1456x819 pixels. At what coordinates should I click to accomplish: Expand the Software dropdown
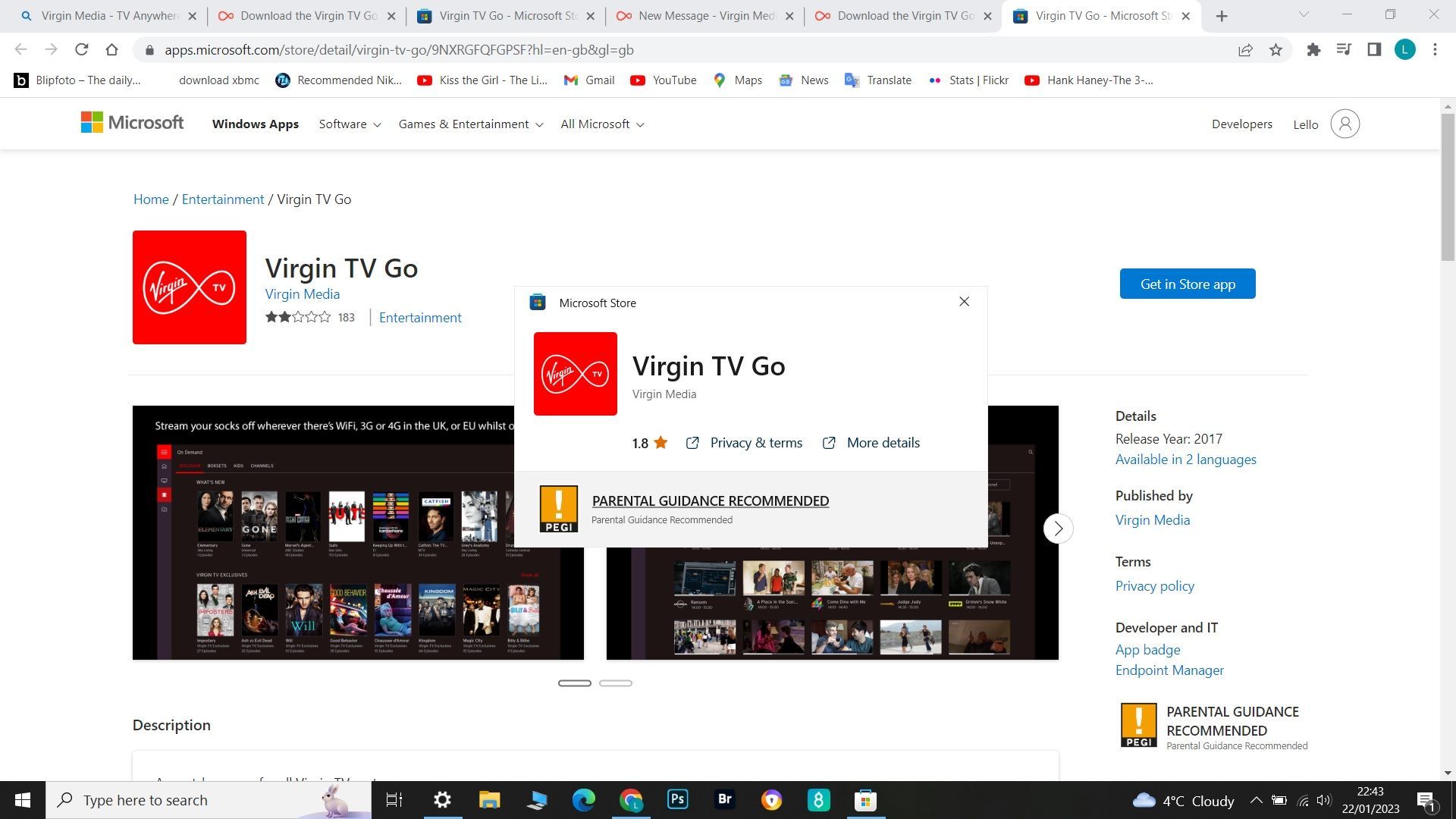point(349,124)
